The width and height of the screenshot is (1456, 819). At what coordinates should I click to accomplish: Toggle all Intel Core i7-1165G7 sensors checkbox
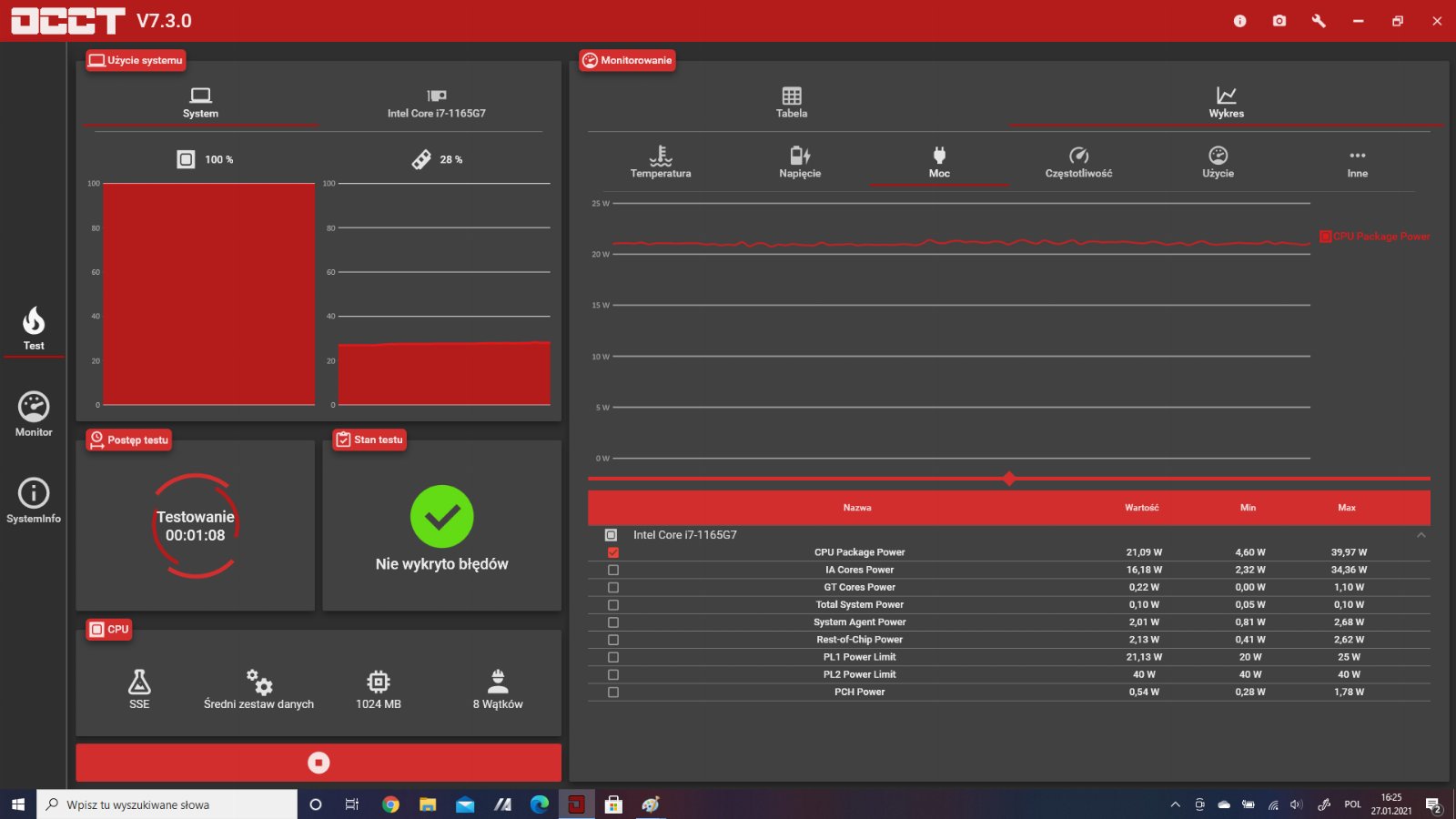(612, 535)
